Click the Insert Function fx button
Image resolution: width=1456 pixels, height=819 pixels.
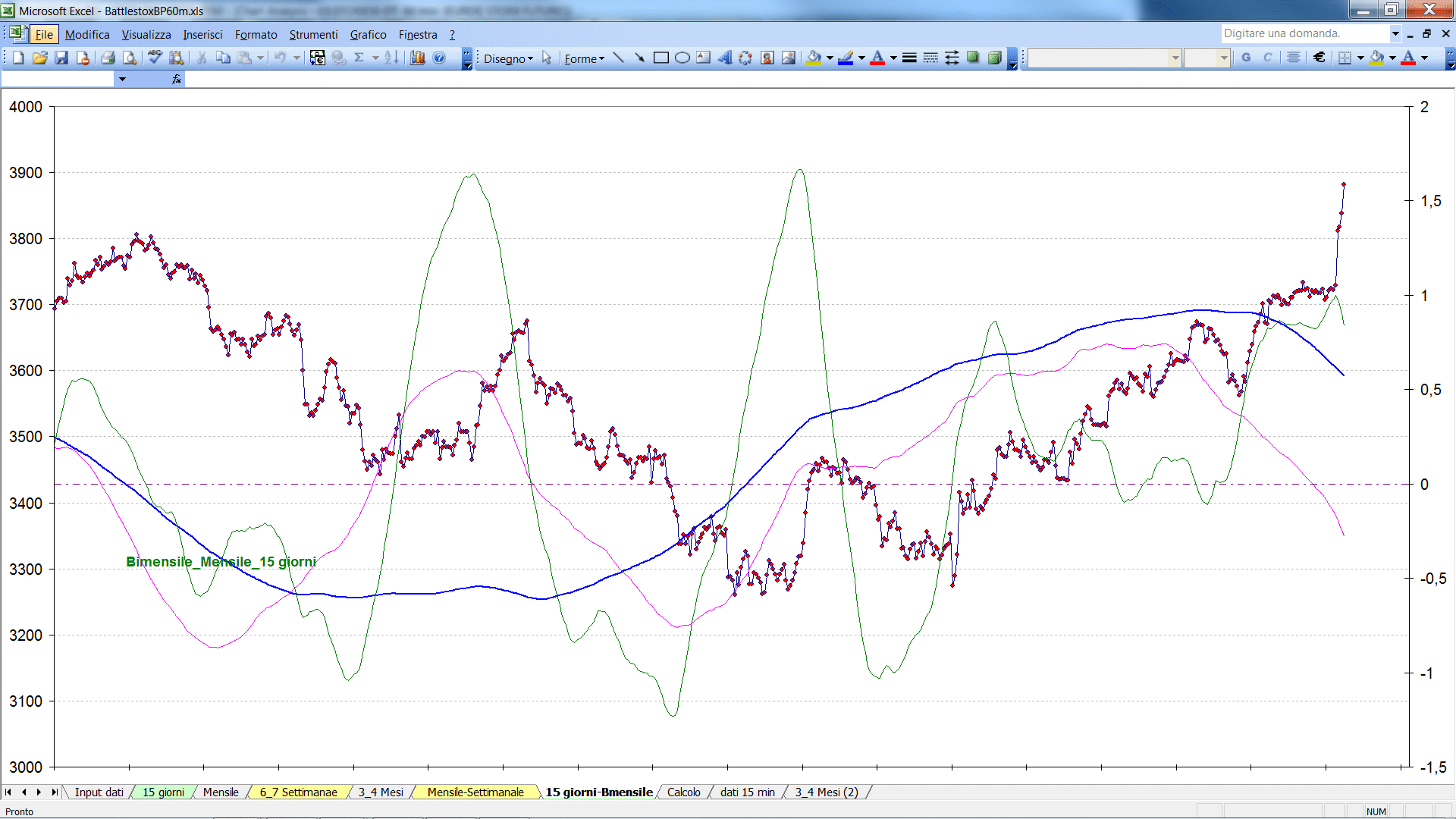click(177, 79)
